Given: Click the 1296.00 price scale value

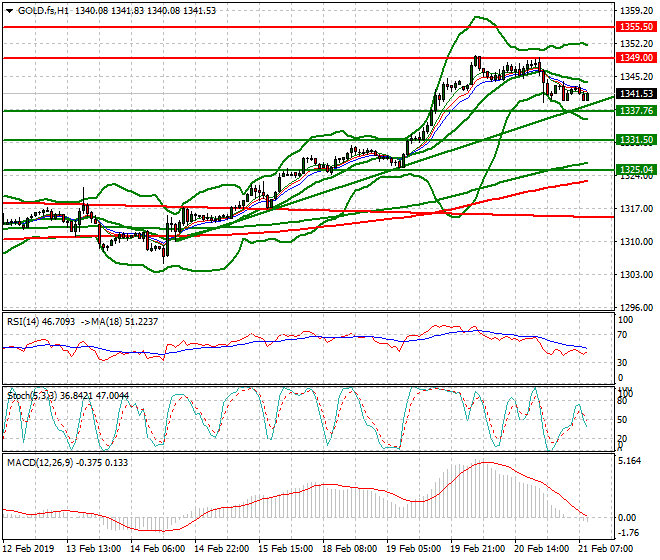Looking at the screenshot, I should click(636, 308).
